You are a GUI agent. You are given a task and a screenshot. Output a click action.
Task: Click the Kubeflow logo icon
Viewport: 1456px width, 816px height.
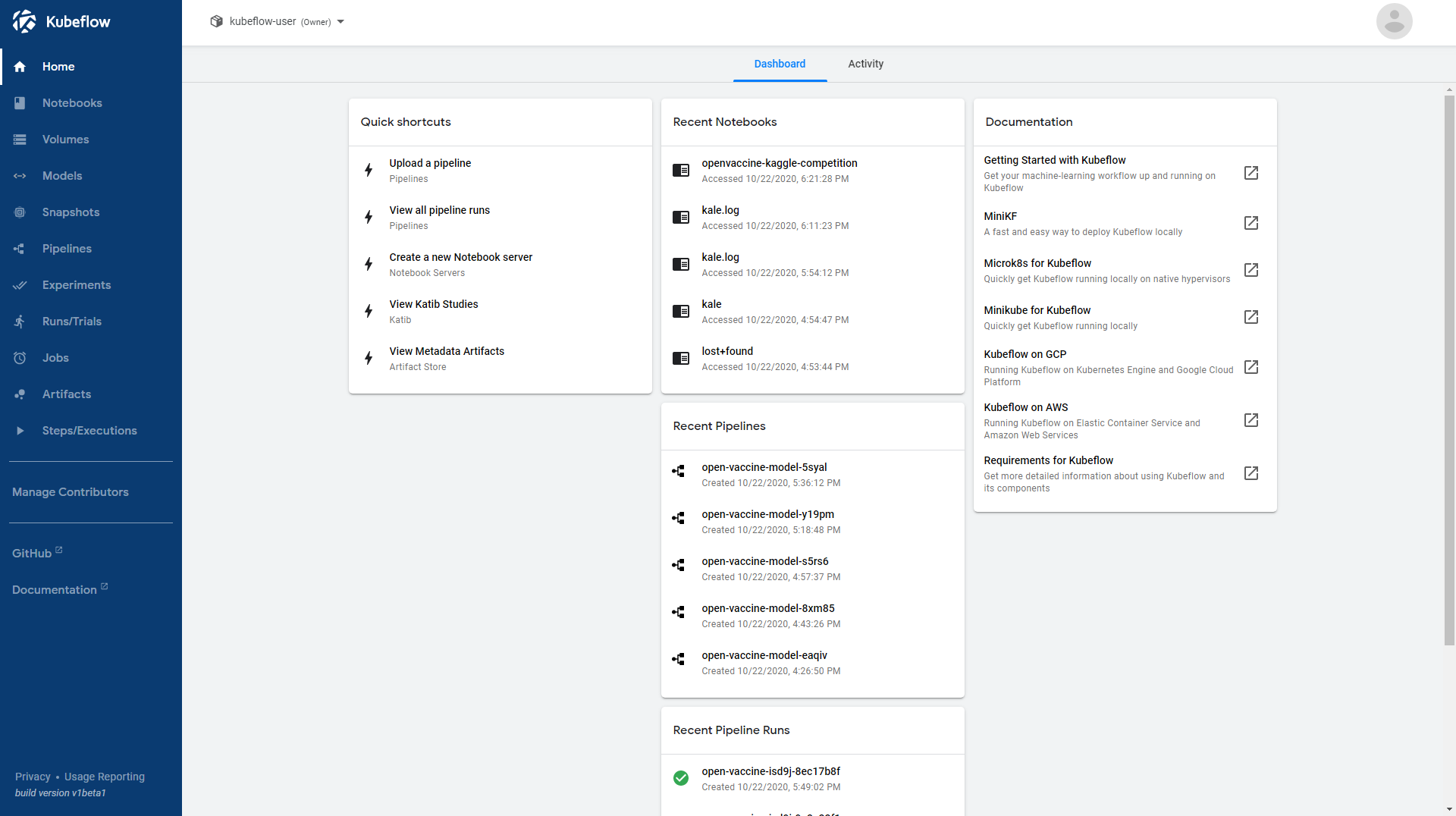point(24,21)
